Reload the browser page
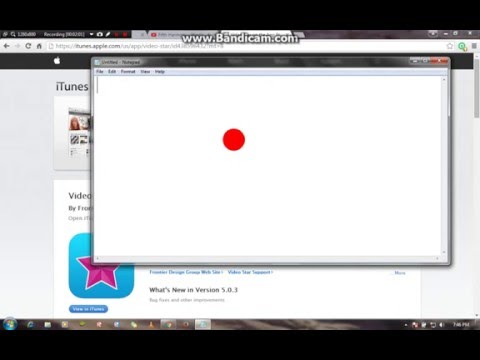The image size is (480, 360). tap(28, 46)
